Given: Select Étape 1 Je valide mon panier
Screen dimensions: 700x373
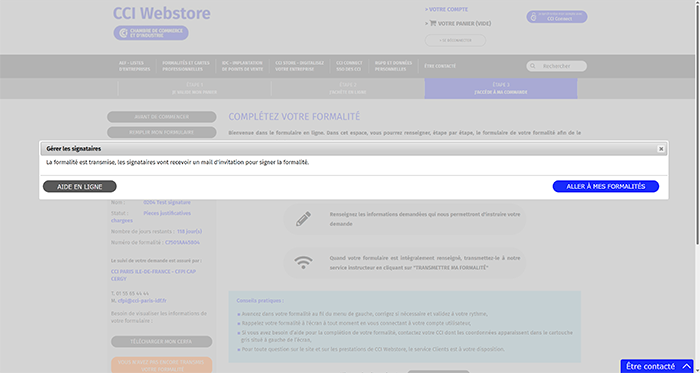Looking at the screenshot, I should tap(195, 88).
